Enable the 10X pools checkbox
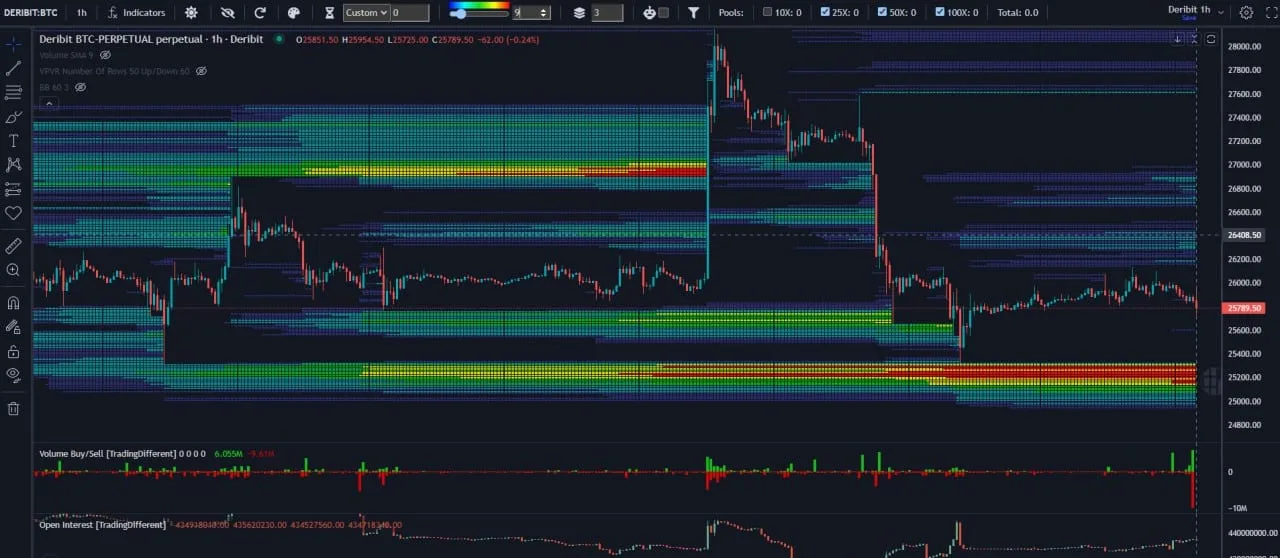1280x558 pixels. [767, 13]
